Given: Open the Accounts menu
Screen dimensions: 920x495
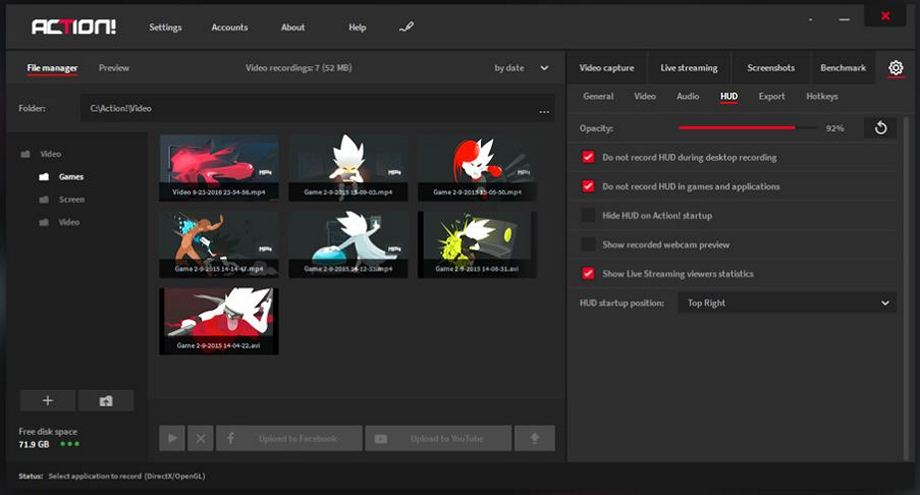Looking at the screenshot, I should tap(229, 27).
